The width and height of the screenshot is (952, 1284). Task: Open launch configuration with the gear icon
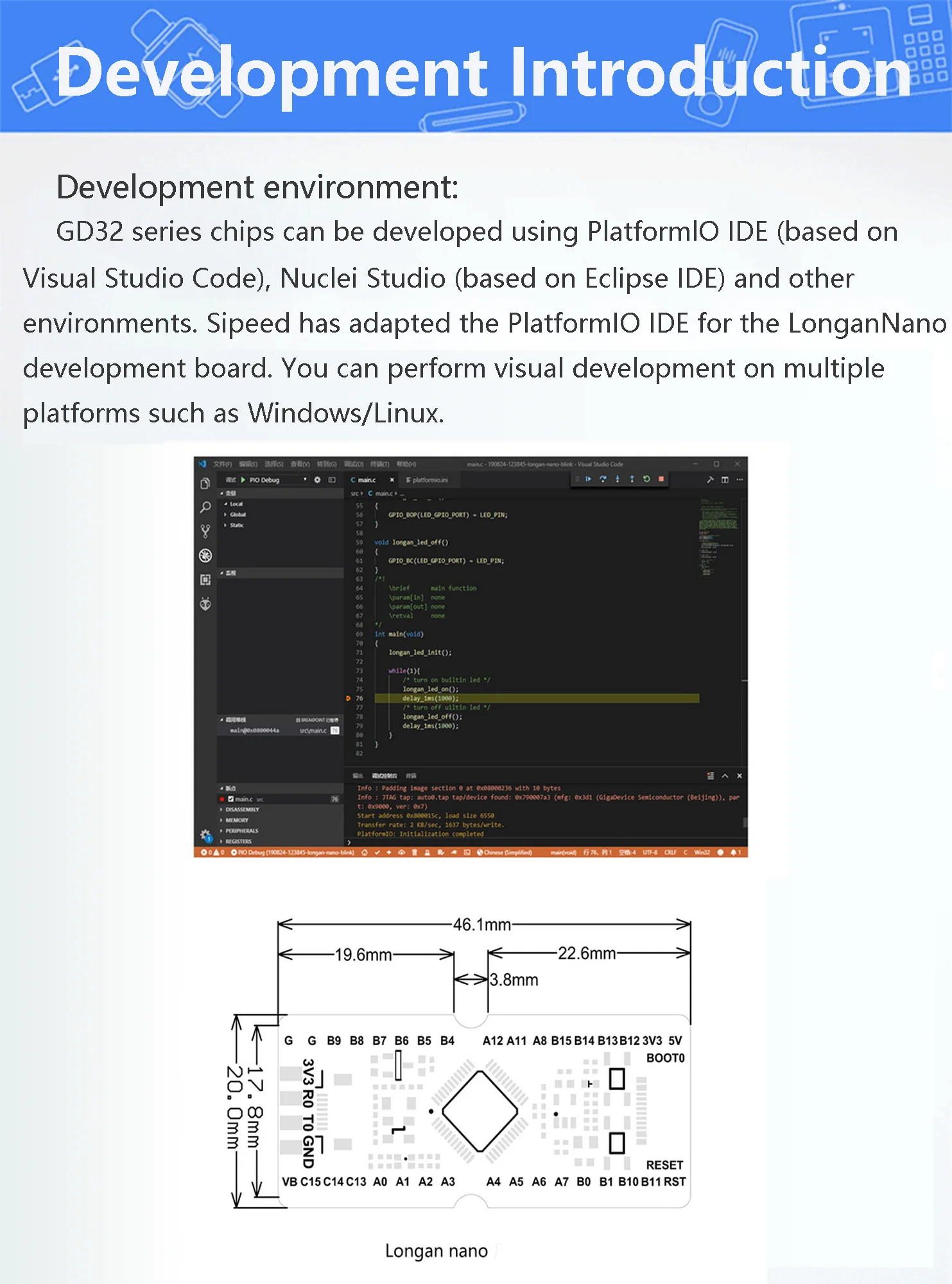317,480
